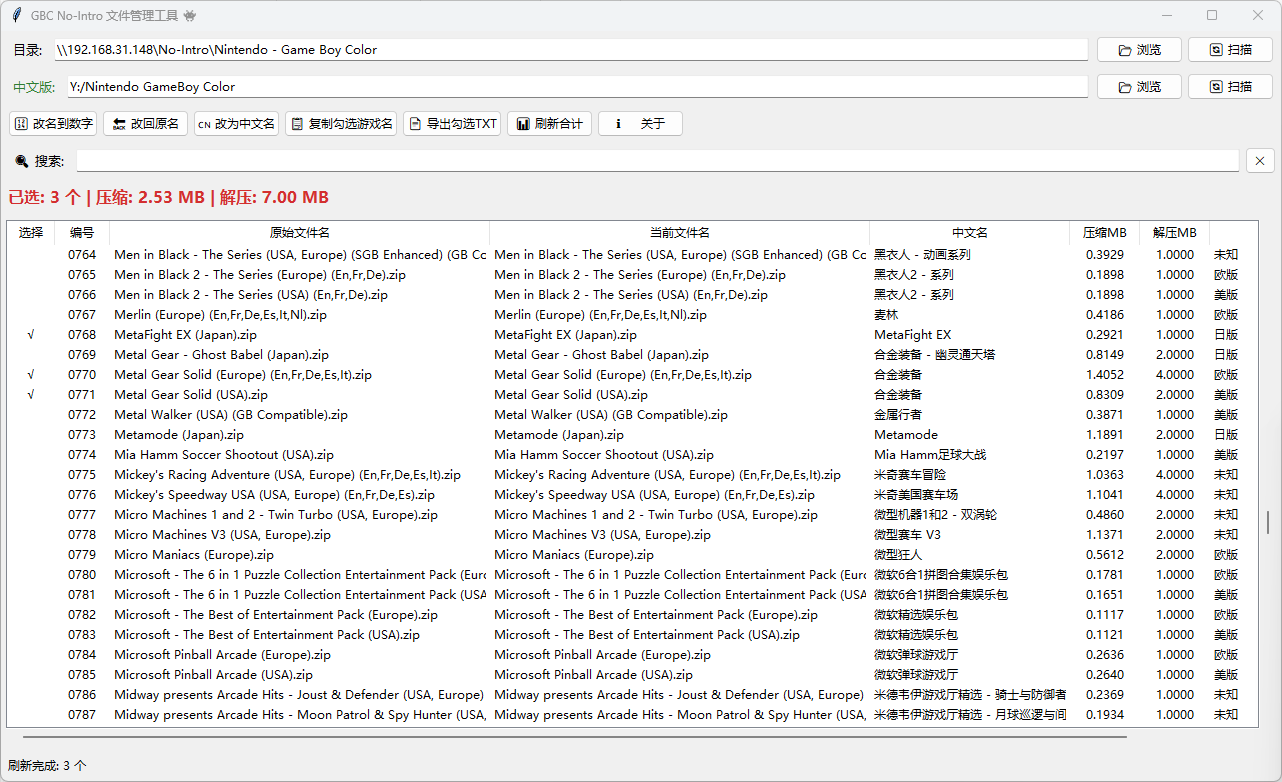
Task: Click compressed size value 1.1891
Action: (1105, 435)
